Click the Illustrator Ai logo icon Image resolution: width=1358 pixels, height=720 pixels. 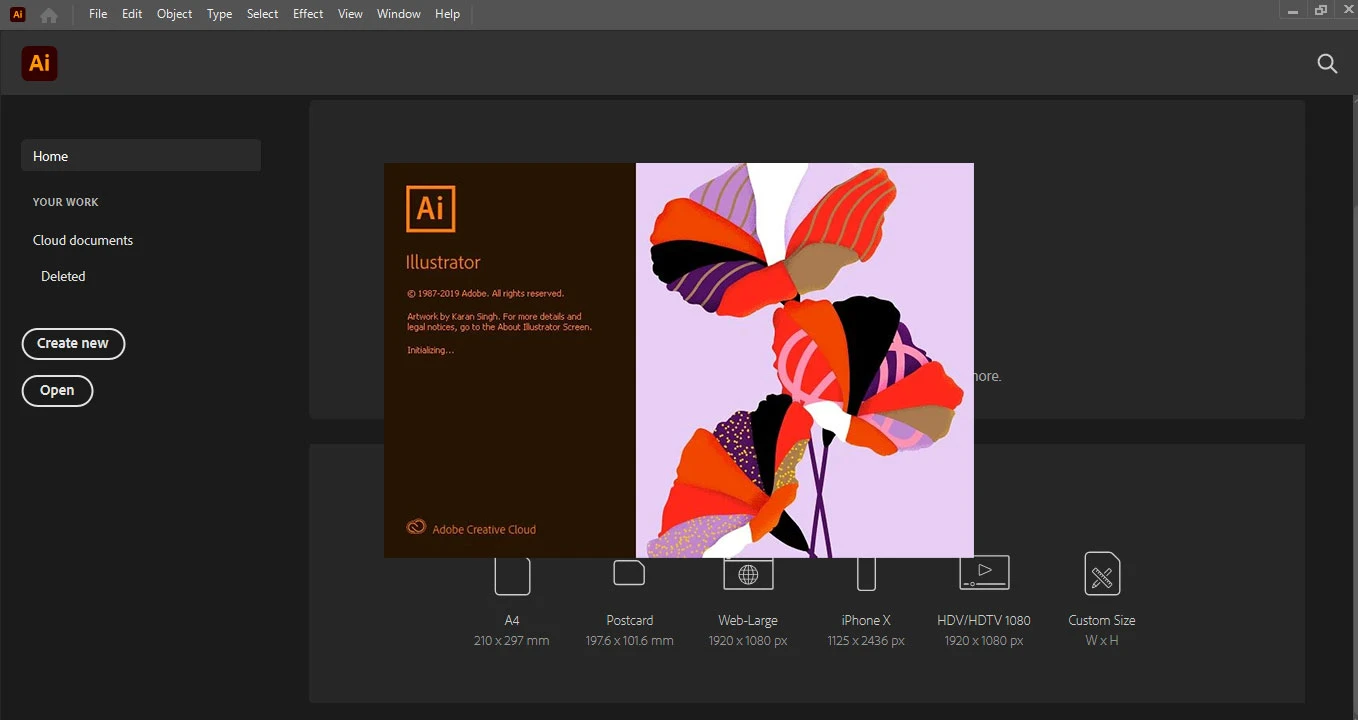click(x=39, y=63)
